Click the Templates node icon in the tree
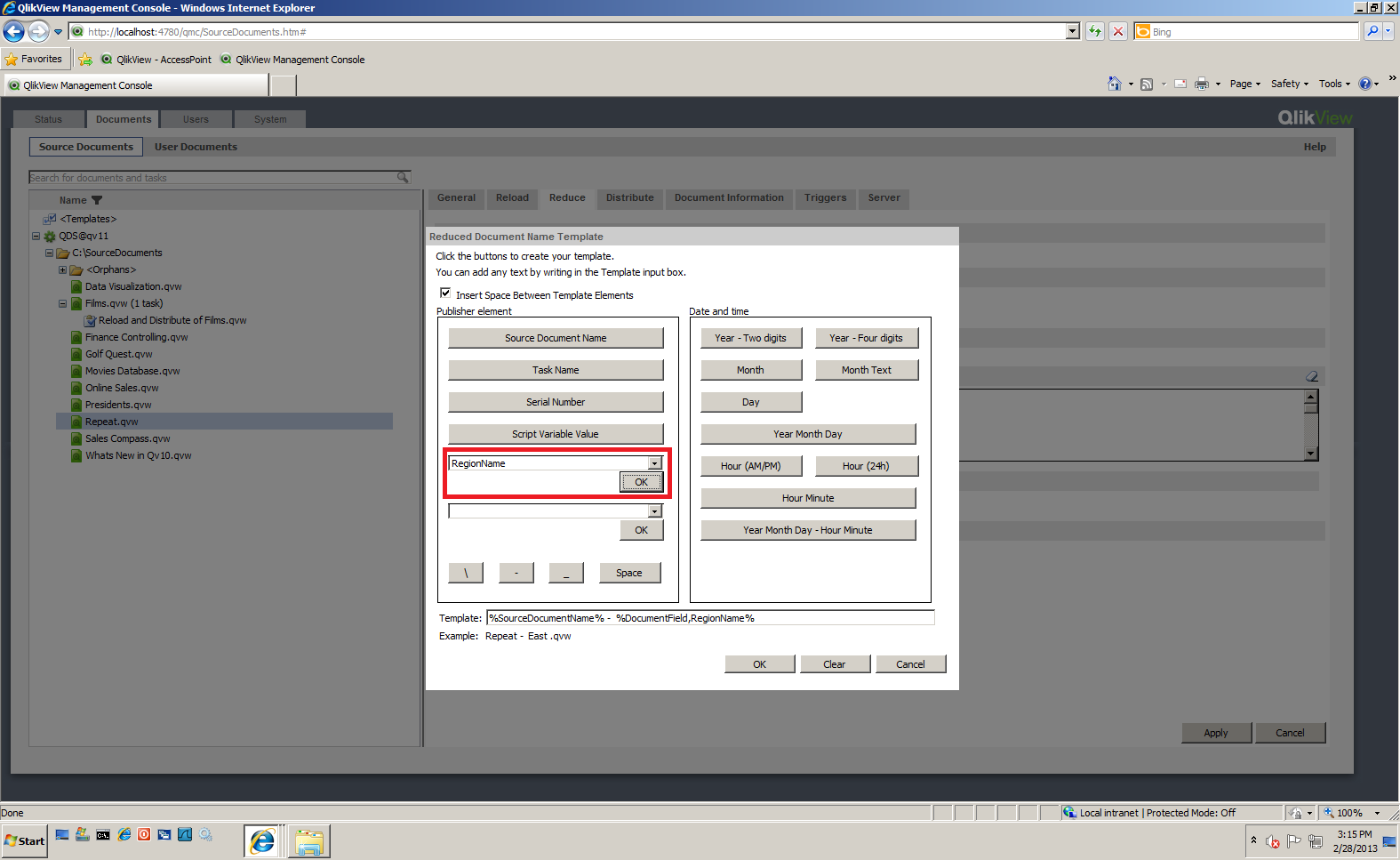 pos(50,219)
